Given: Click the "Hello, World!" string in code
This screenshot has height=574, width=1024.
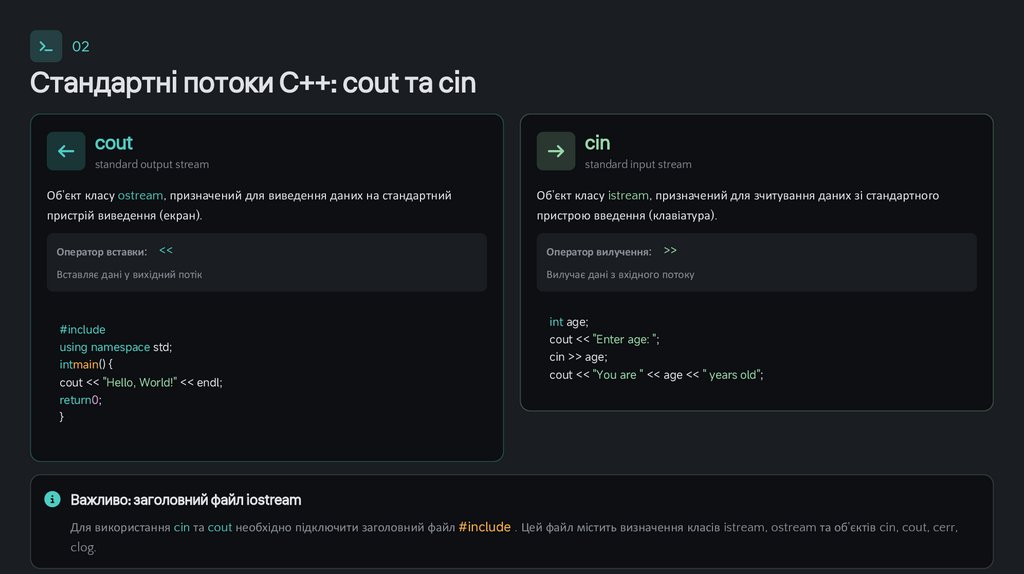Looking at the screenshot, I should pos(139,382).
